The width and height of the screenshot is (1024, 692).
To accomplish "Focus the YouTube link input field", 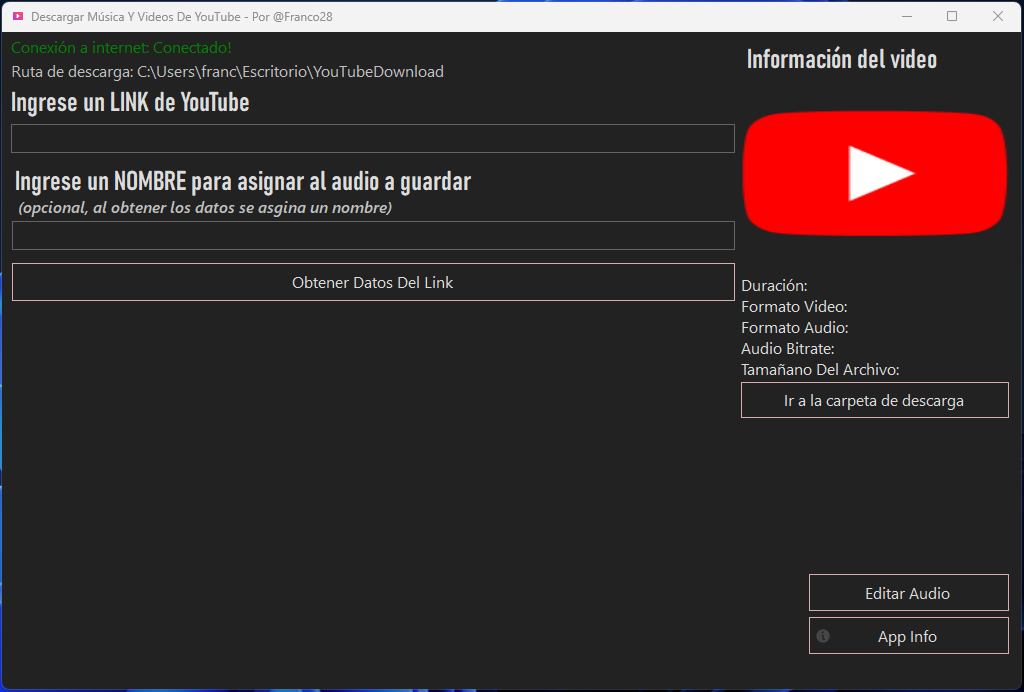I will coord(373,138).
